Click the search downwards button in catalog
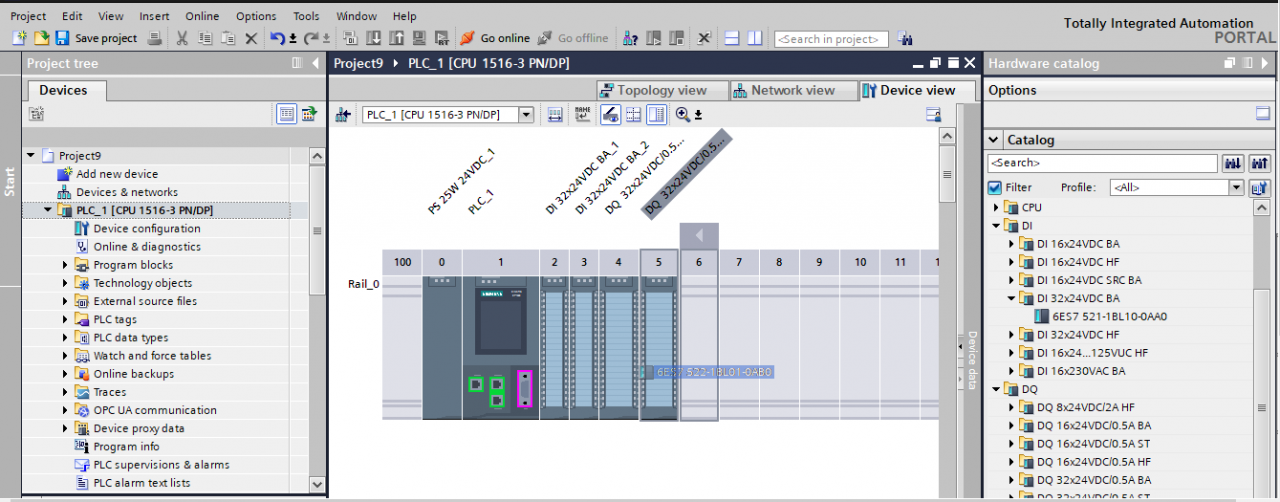 (x=1233, y=163)
